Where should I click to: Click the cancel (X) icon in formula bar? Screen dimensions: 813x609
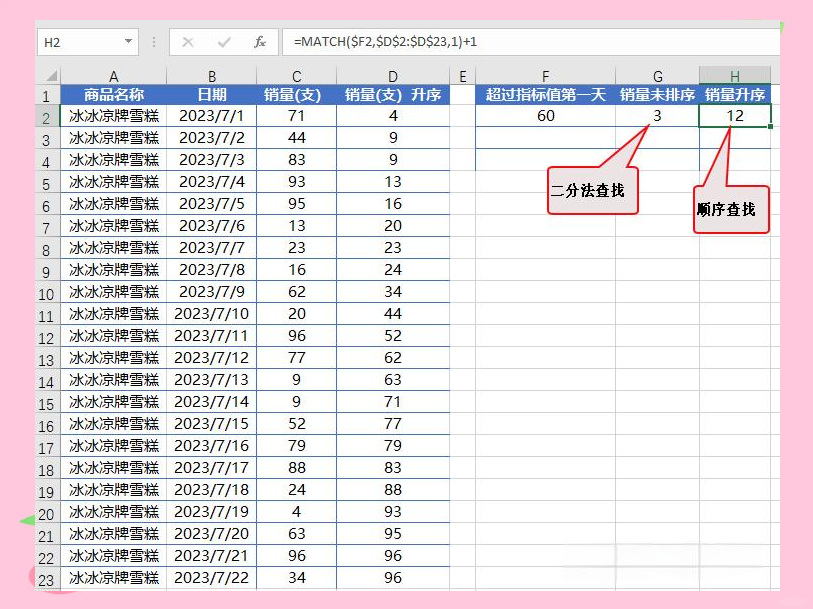[188, 42]
